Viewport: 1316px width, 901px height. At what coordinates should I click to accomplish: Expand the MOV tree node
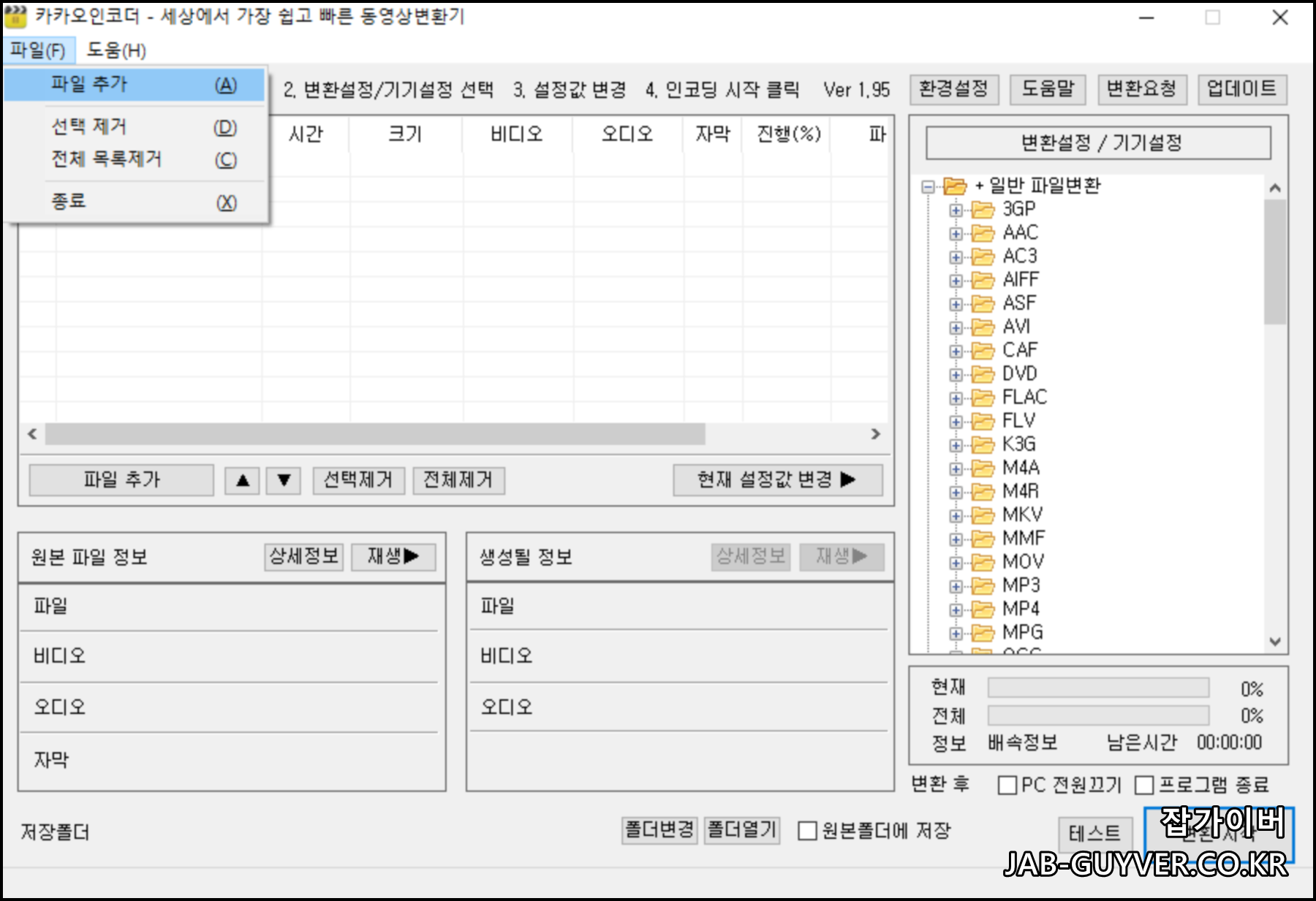956,563
